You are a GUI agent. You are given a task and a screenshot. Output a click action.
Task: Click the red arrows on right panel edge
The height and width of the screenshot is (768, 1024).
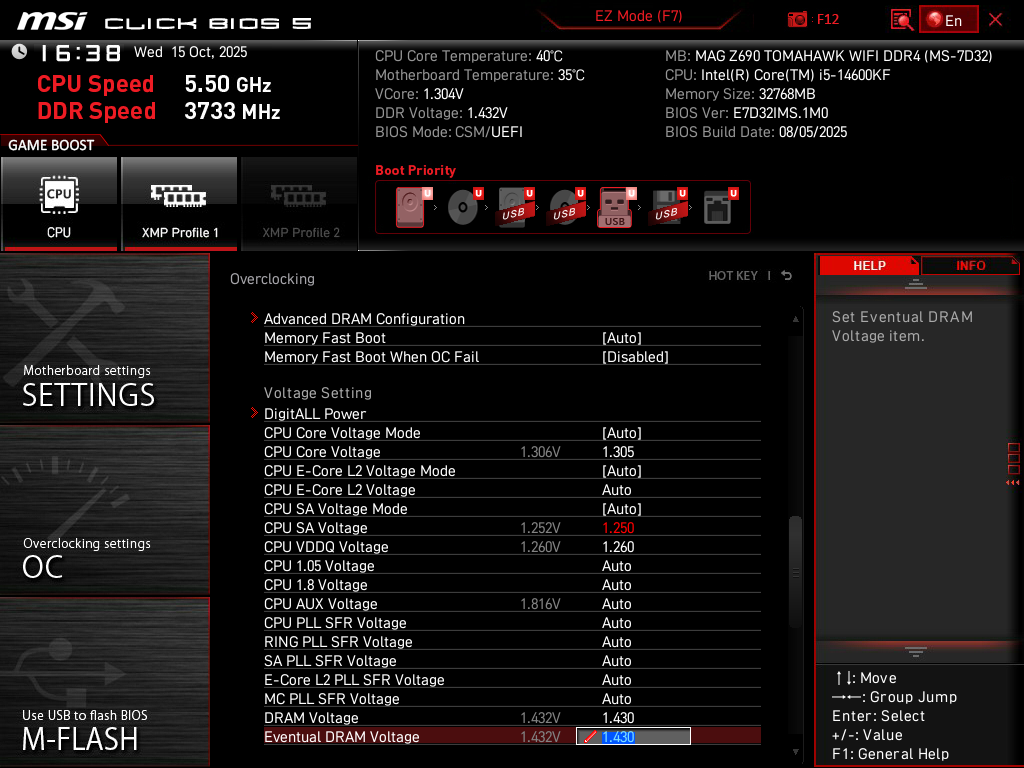pyautogui.click(x=1012, y=483)
